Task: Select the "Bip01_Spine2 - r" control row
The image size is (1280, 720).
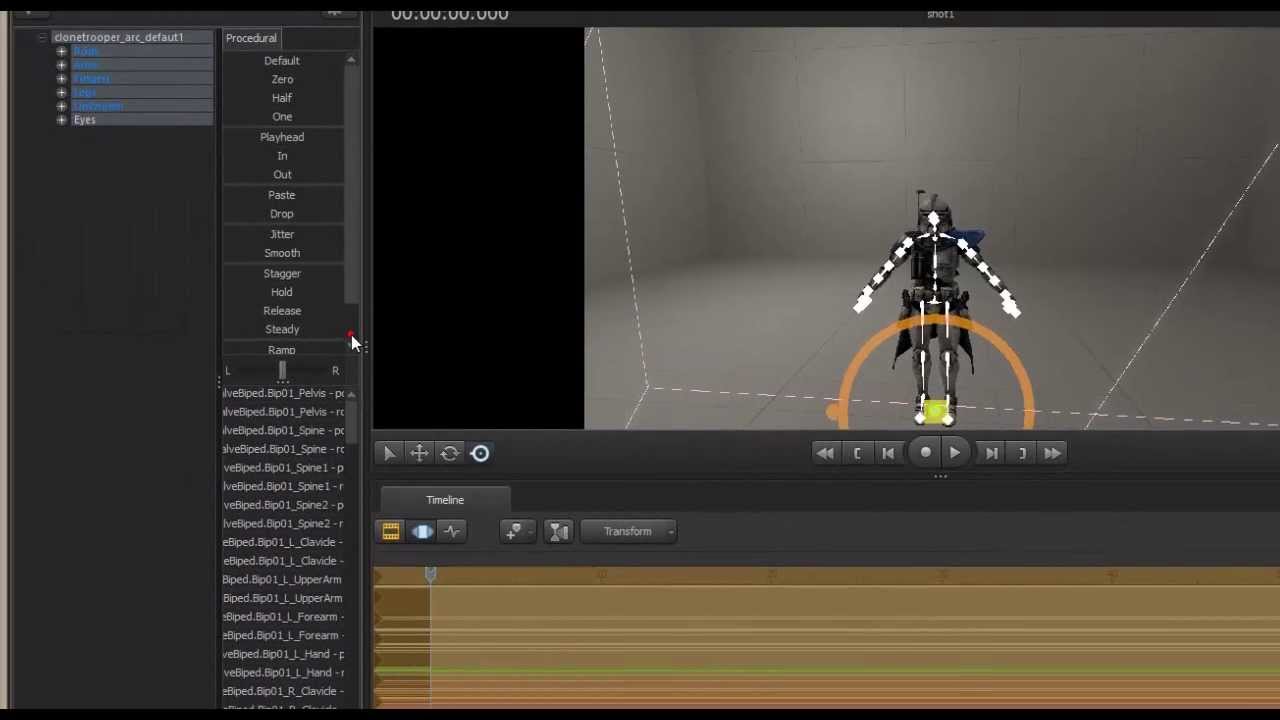Action: pos(284,524)
